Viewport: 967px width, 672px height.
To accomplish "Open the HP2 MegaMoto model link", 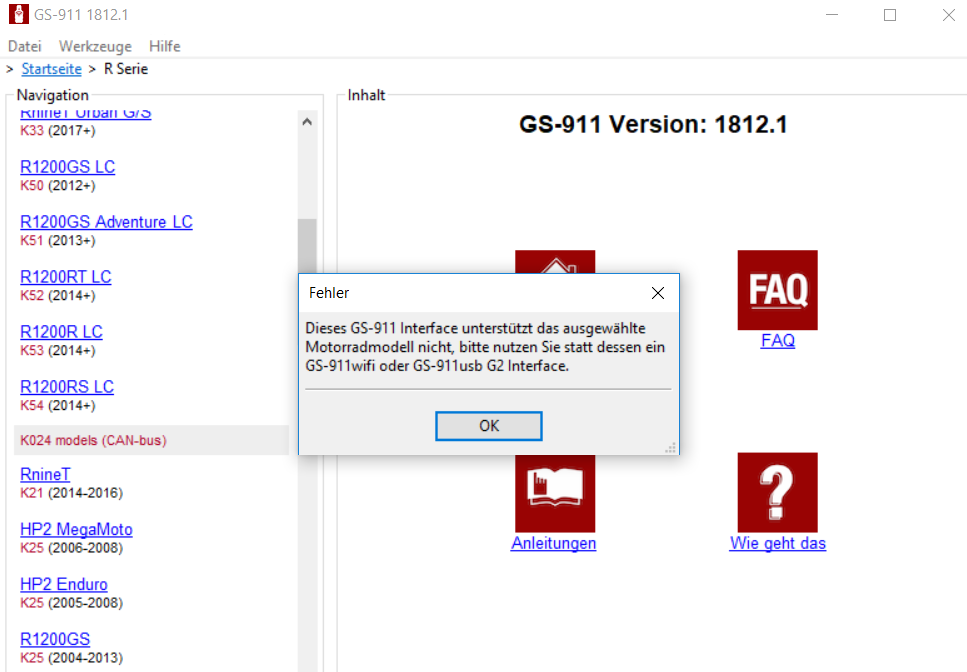I will click(76, 529).
